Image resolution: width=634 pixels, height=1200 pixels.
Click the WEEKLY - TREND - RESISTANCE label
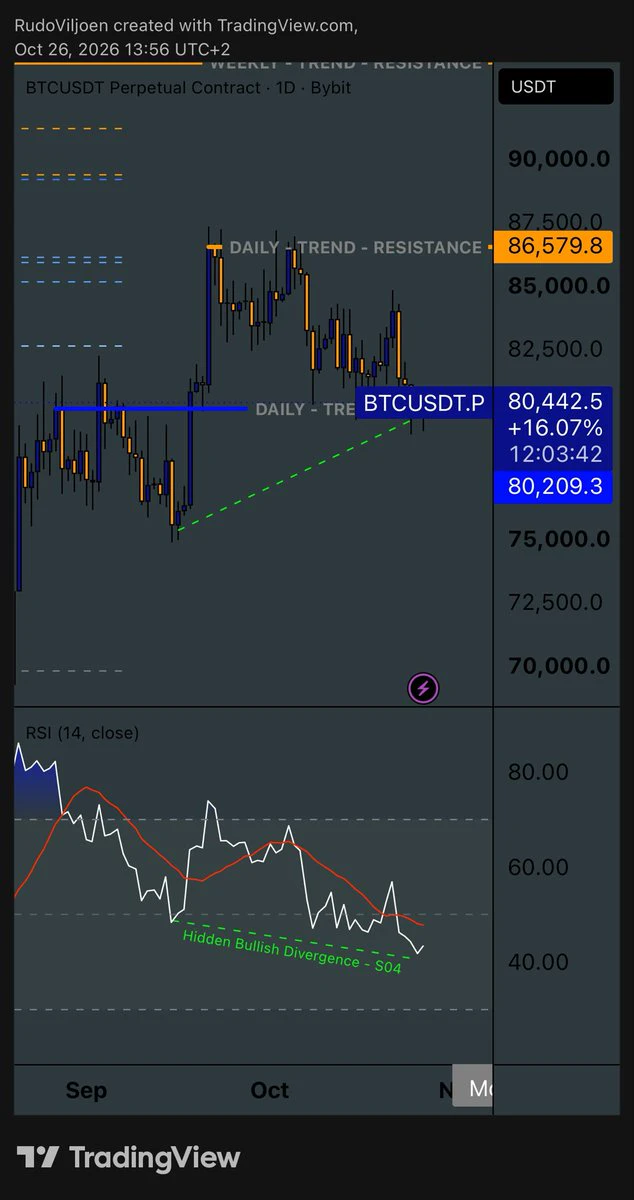coord(345,64)
